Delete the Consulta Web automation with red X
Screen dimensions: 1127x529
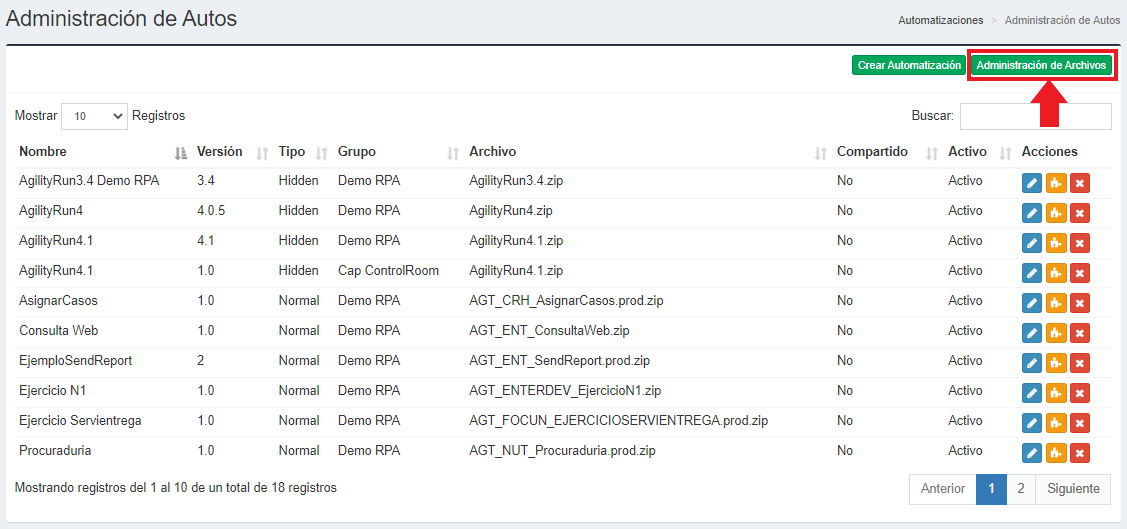[1080, 333]
